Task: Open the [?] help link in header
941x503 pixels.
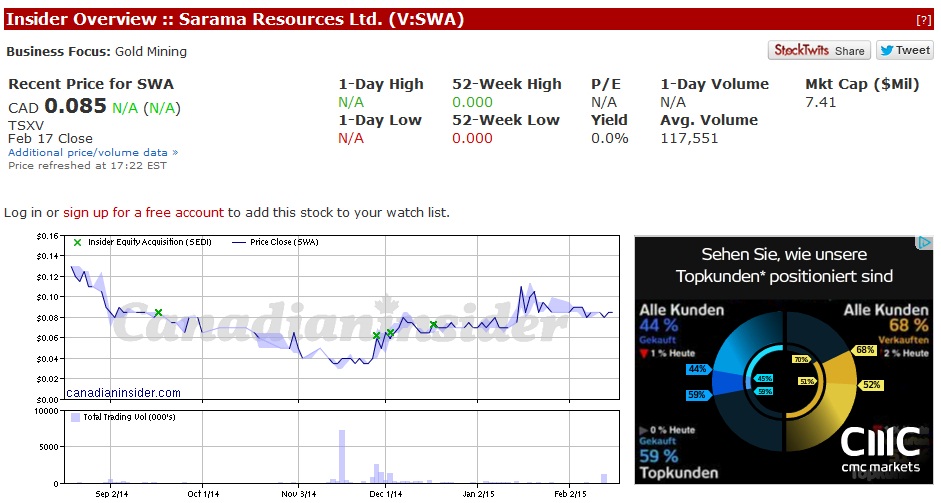Action: (924, 20)
